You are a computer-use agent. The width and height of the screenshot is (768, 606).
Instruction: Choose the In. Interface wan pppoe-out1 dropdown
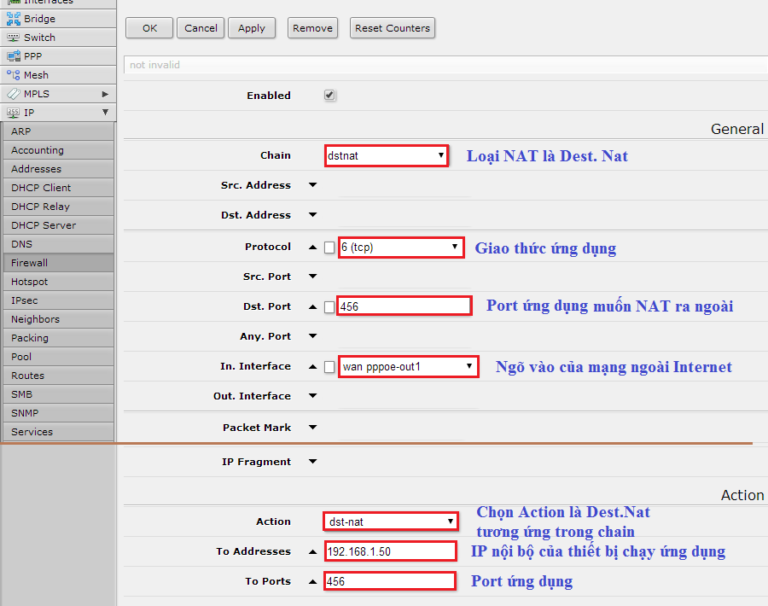click(x=409, y=367)
